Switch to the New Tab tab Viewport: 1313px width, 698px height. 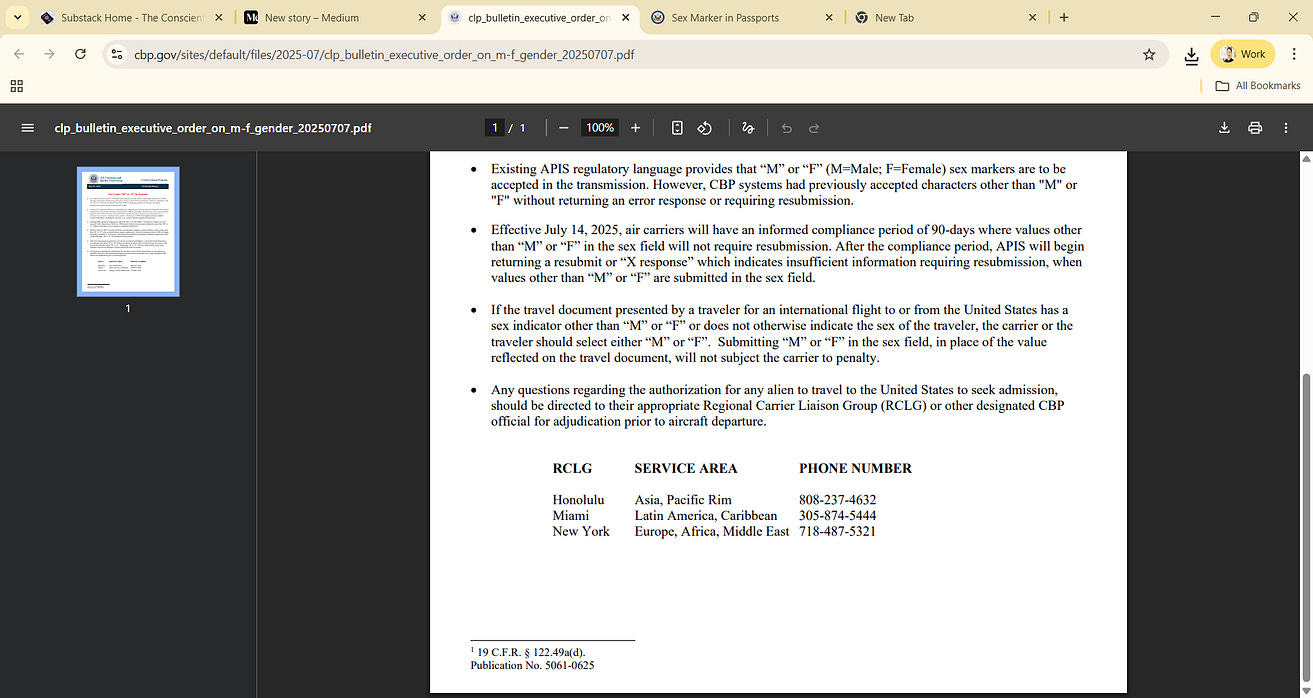coord(945,18)
